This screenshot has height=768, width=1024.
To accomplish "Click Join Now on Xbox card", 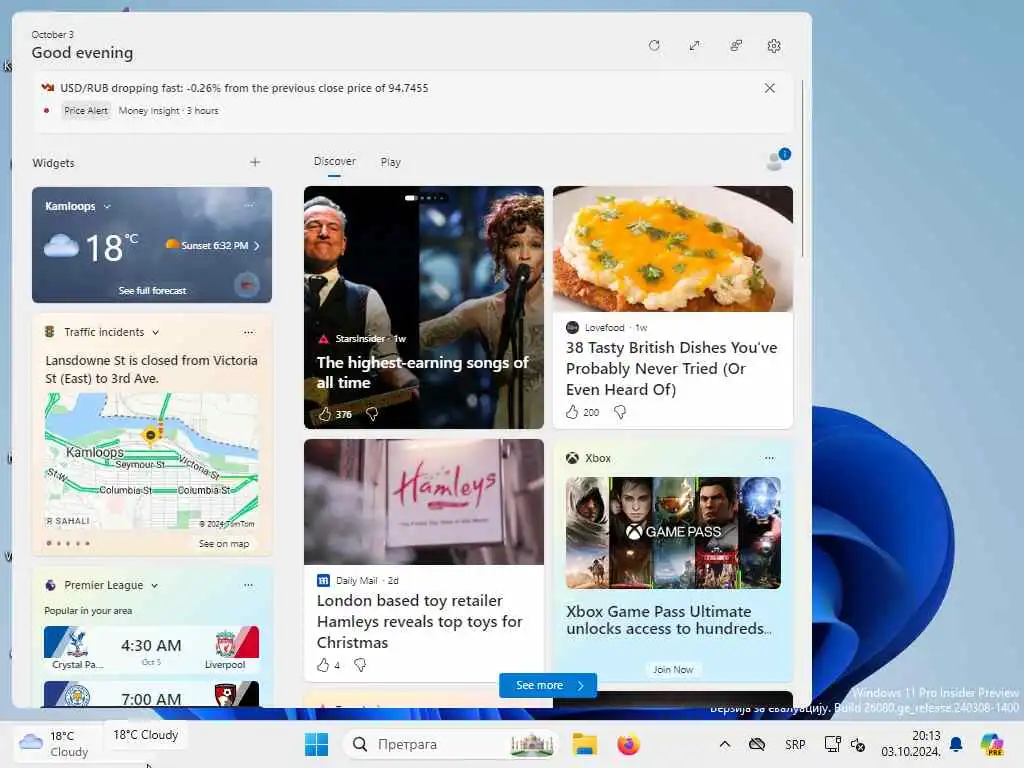I will coord(673,669).
